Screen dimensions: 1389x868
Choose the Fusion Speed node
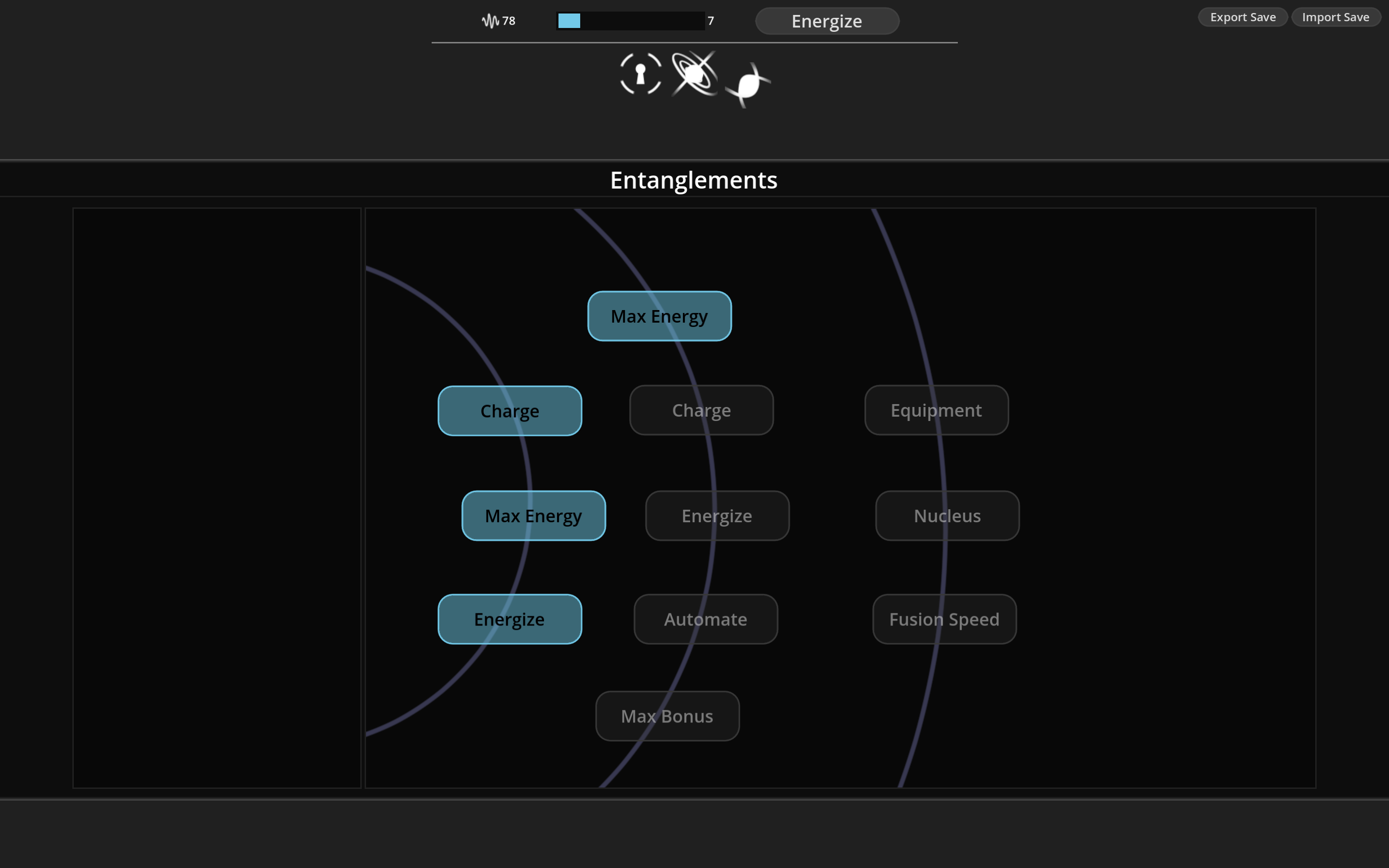[944, 620]
